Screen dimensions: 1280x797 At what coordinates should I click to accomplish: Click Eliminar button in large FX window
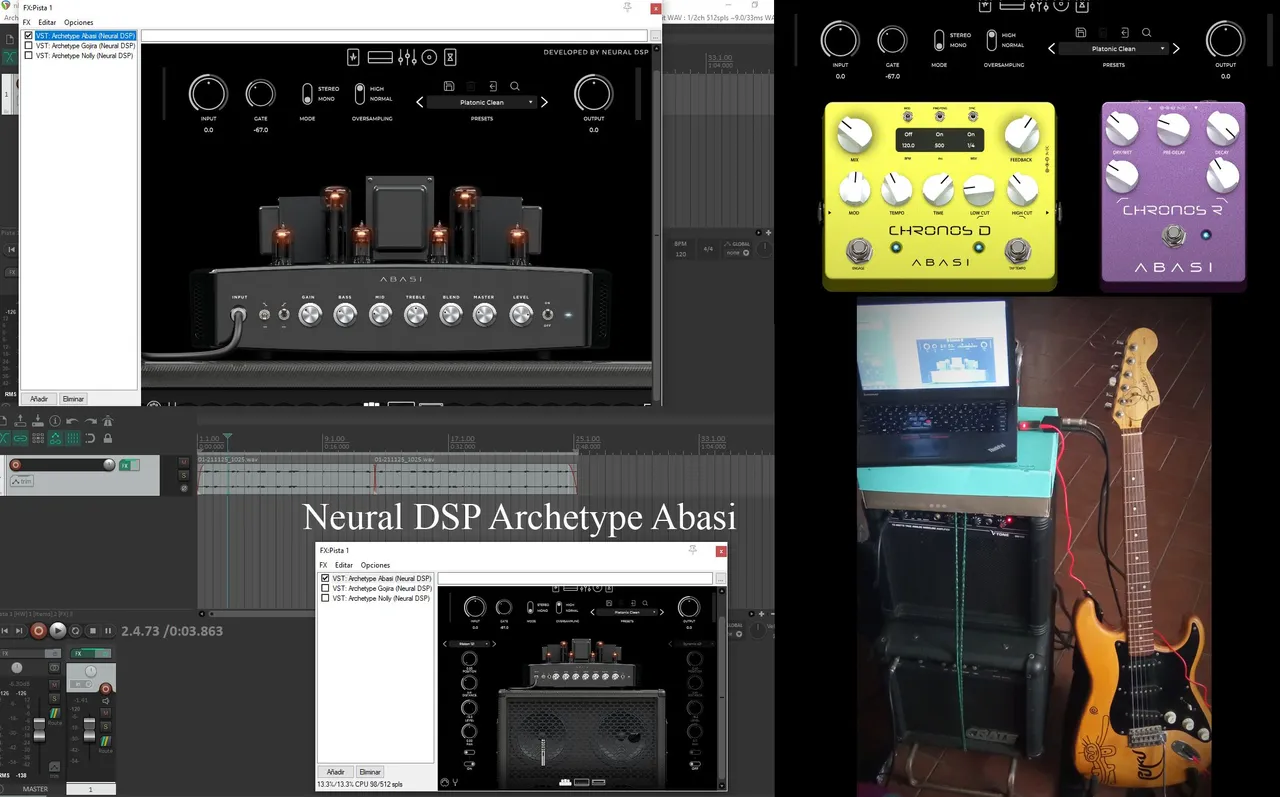(x=73, y=398)
